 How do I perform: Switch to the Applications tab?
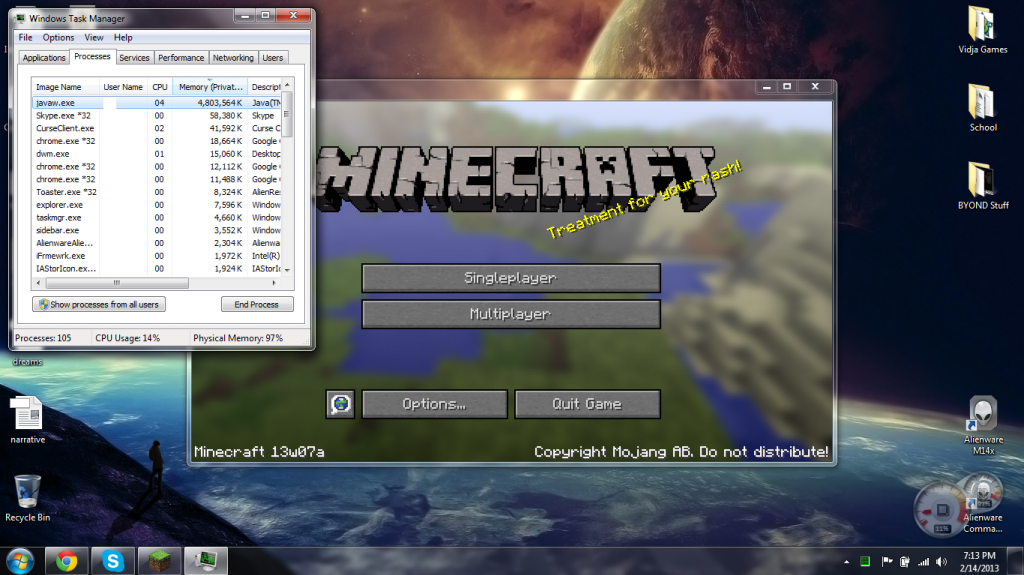44,58
